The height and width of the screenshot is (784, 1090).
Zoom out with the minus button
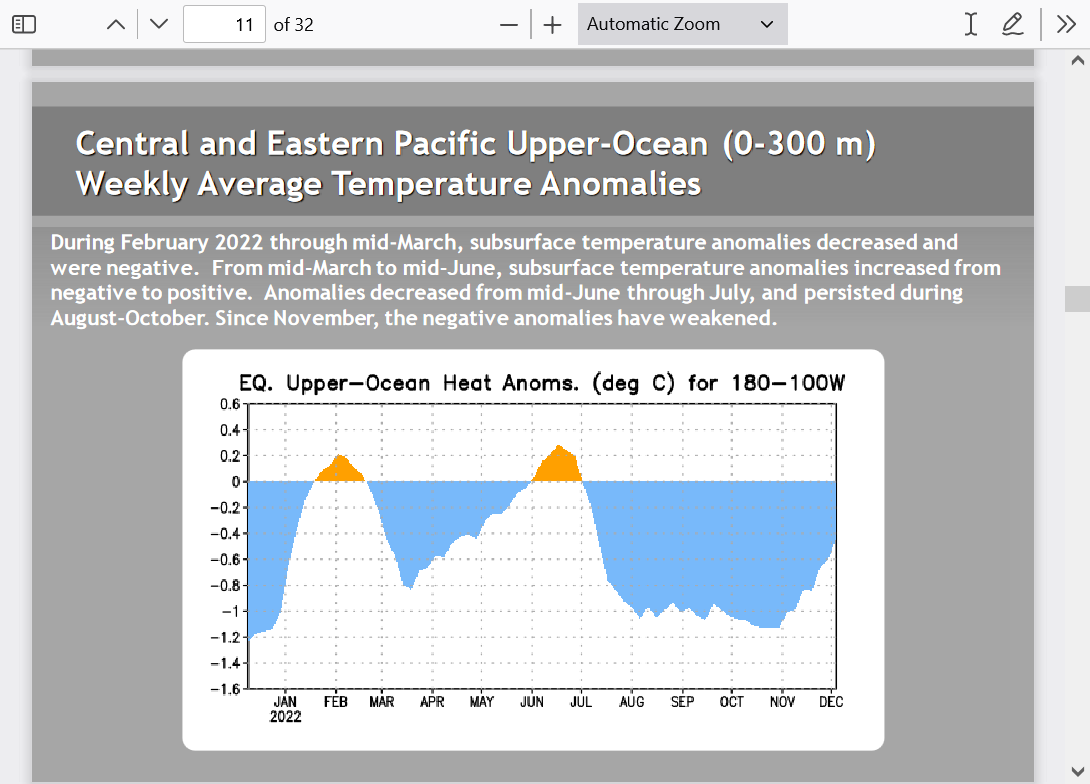pyautogui.click(x=509, y=25)
